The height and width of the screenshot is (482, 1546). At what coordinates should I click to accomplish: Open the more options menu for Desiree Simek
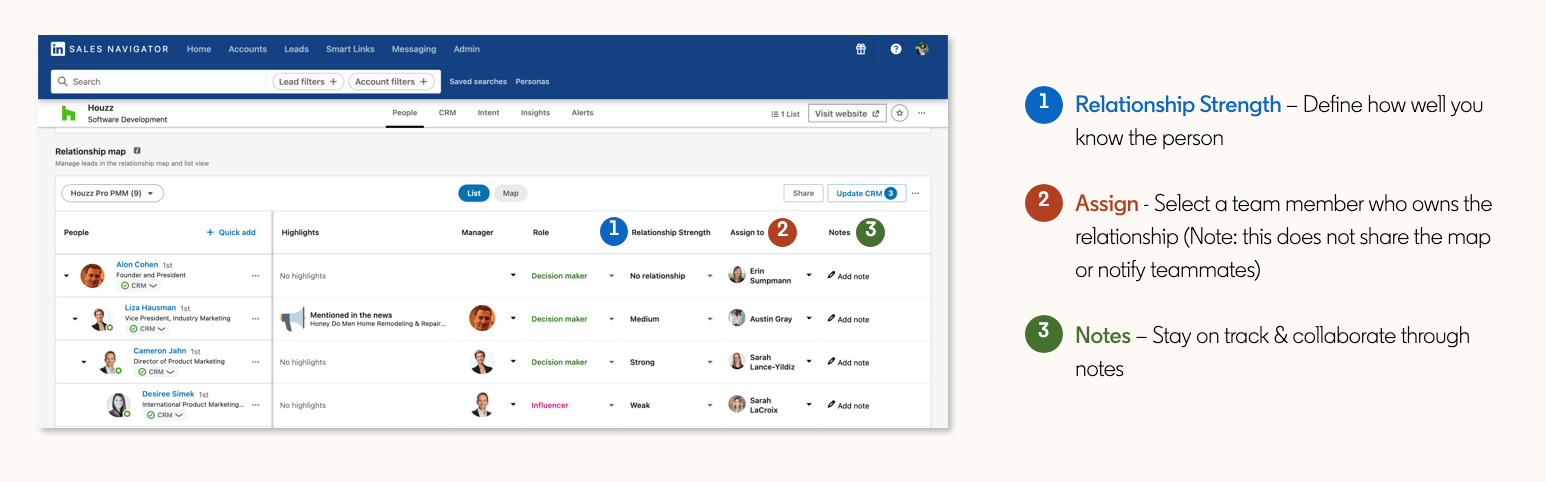256,405
